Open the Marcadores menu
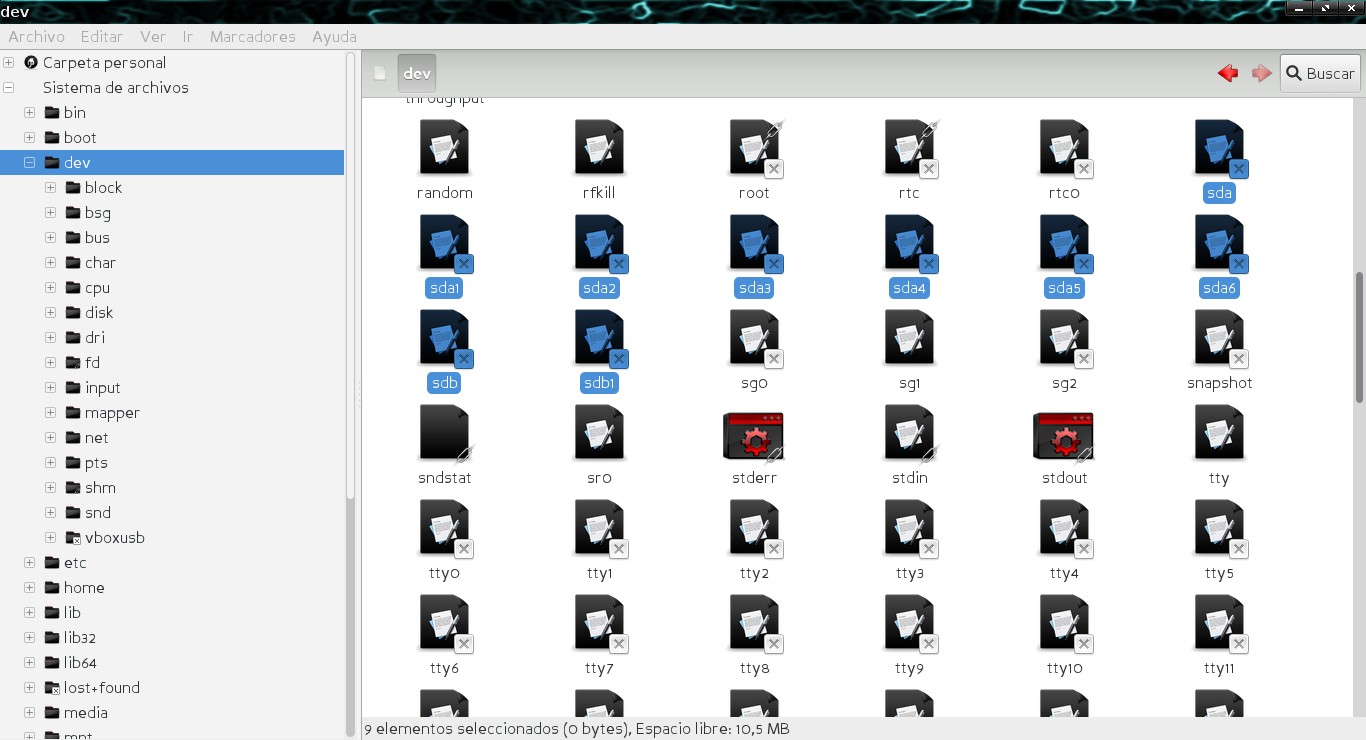The image size is (1366, 740). (x=252, y=36)
